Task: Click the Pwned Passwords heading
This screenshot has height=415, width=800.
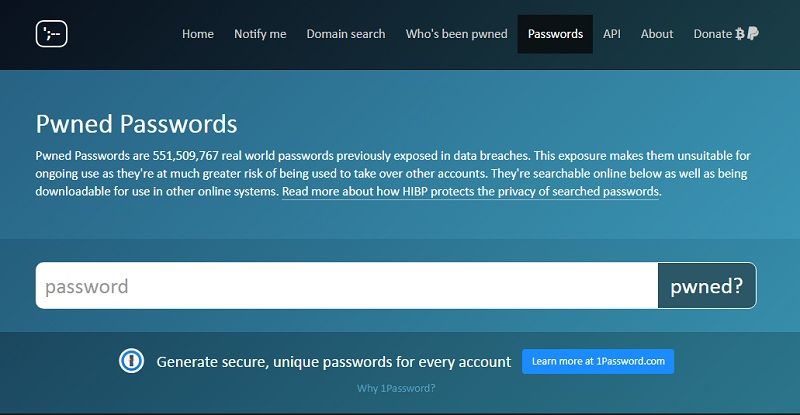Action: pyautogui.click(x=137, y=124)
